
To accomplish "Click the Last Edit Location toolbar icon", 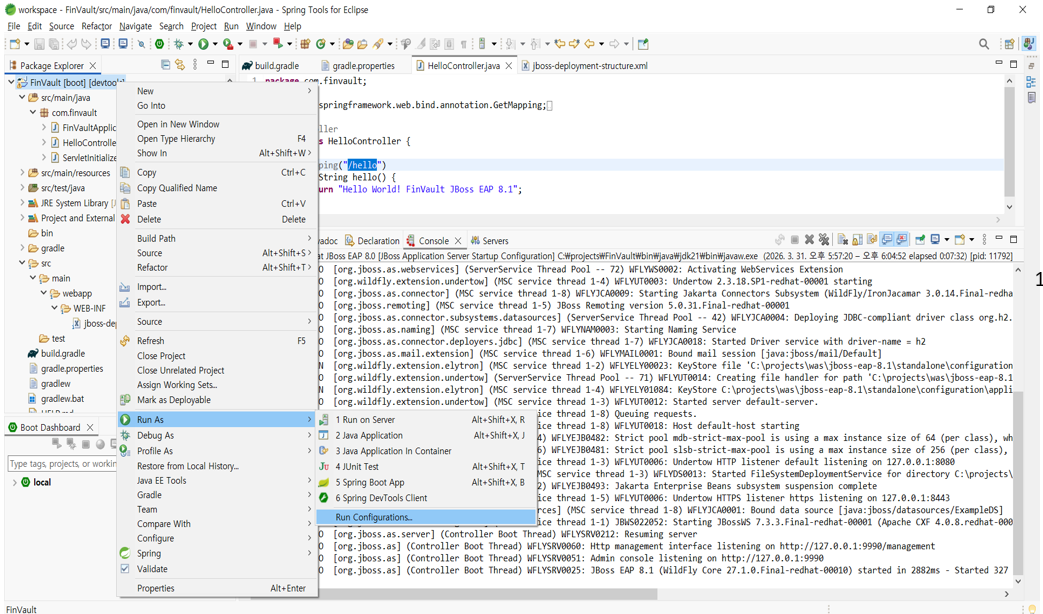I will [560, 44].
